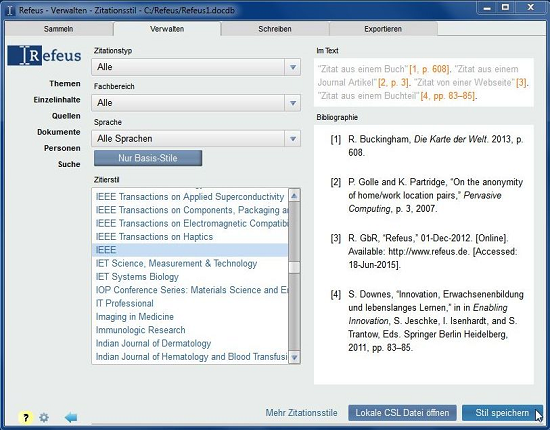Click Lokale CSL Datei öffnen button
The height and width of the screenshot is (430, 550).
point(402,413)
